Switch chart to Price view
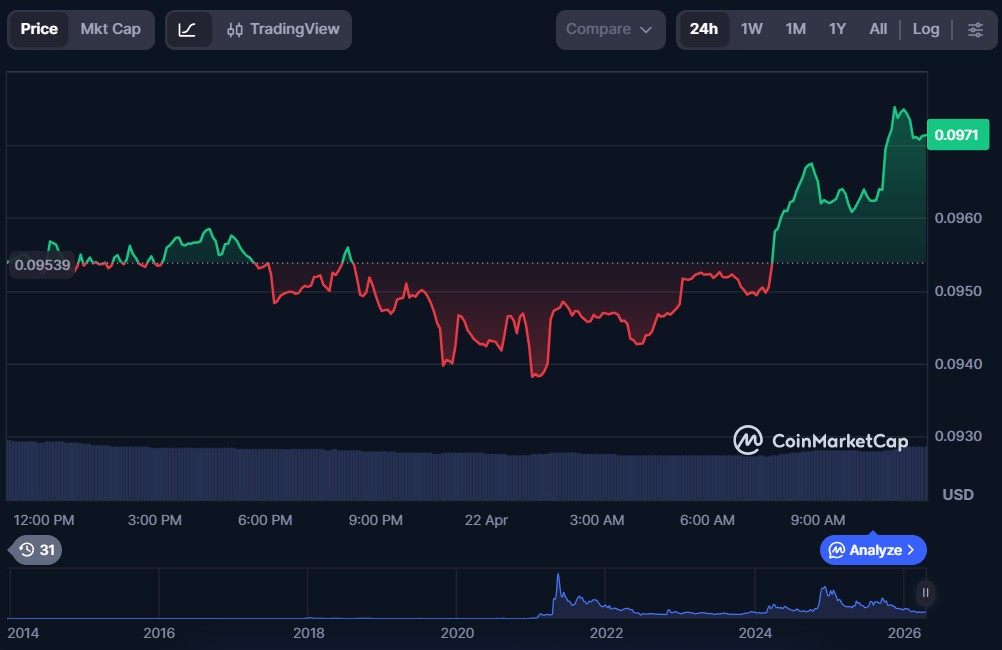 coord(39,29)
